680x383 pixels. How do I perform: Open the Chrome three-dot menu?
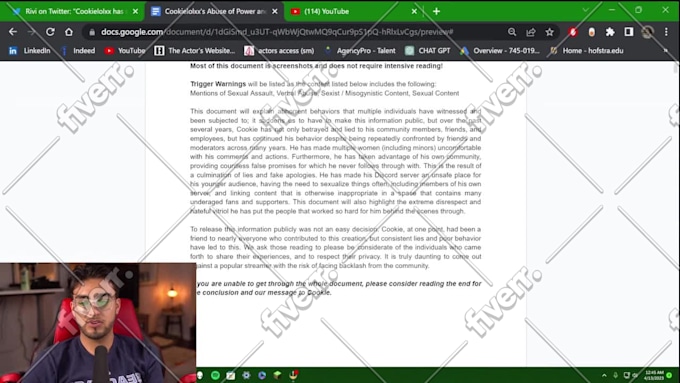(x=666, y=32)
